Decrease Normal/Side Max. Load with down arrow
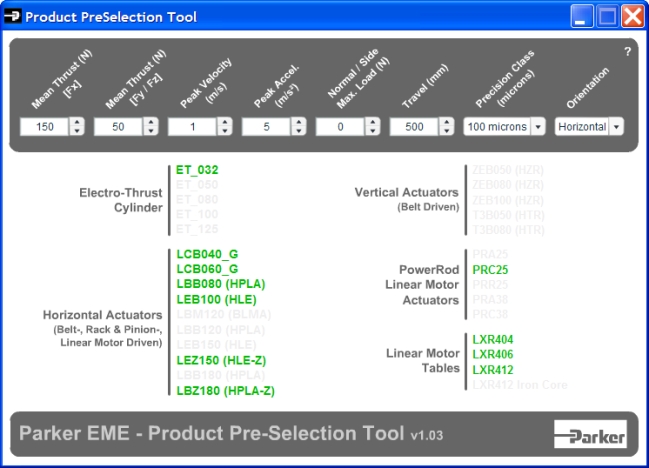This screenshot has height=468, width=649. [x=373, y=131]
